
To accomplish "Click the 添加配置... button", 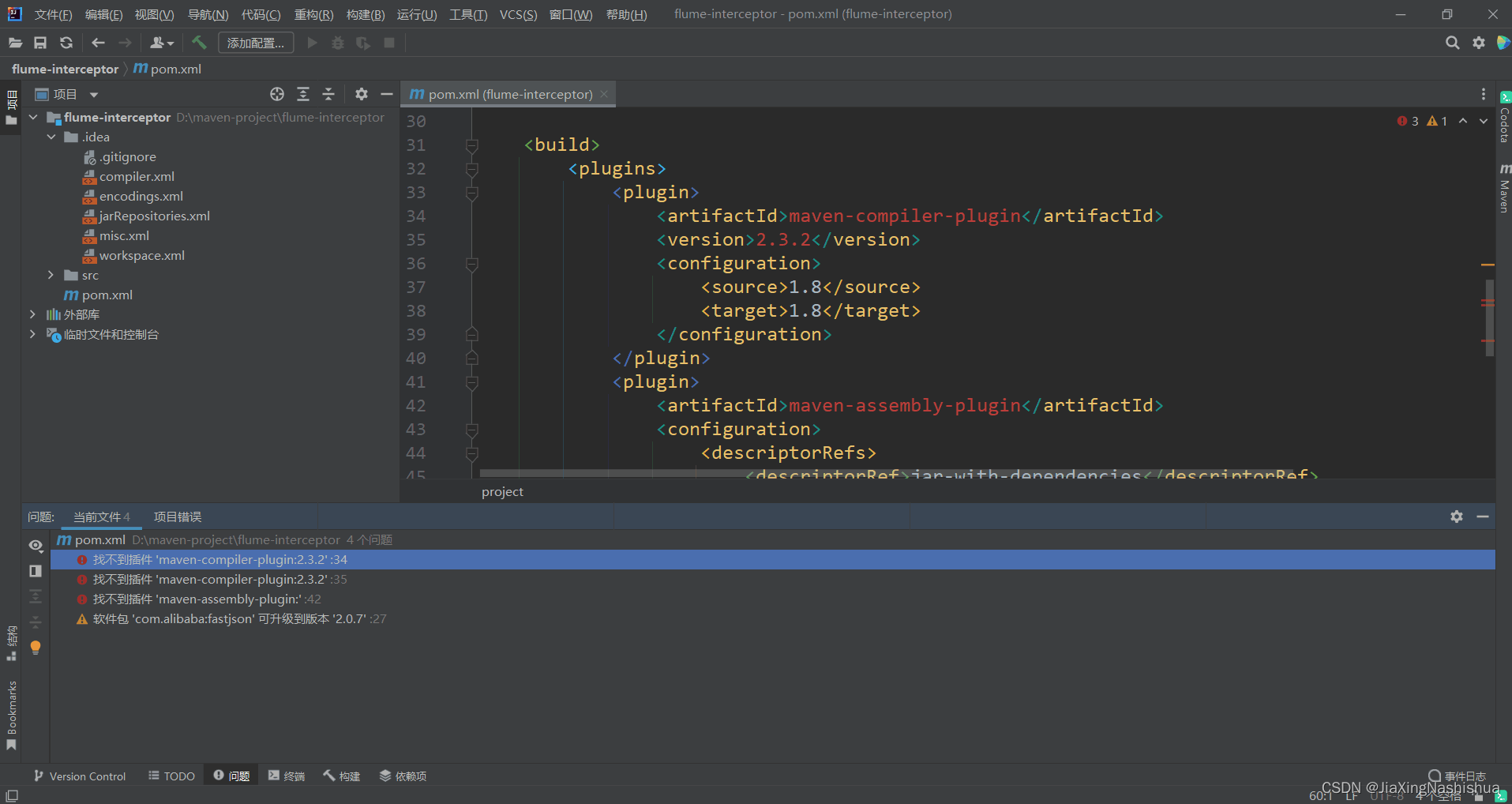I will [x=256, y=43].
